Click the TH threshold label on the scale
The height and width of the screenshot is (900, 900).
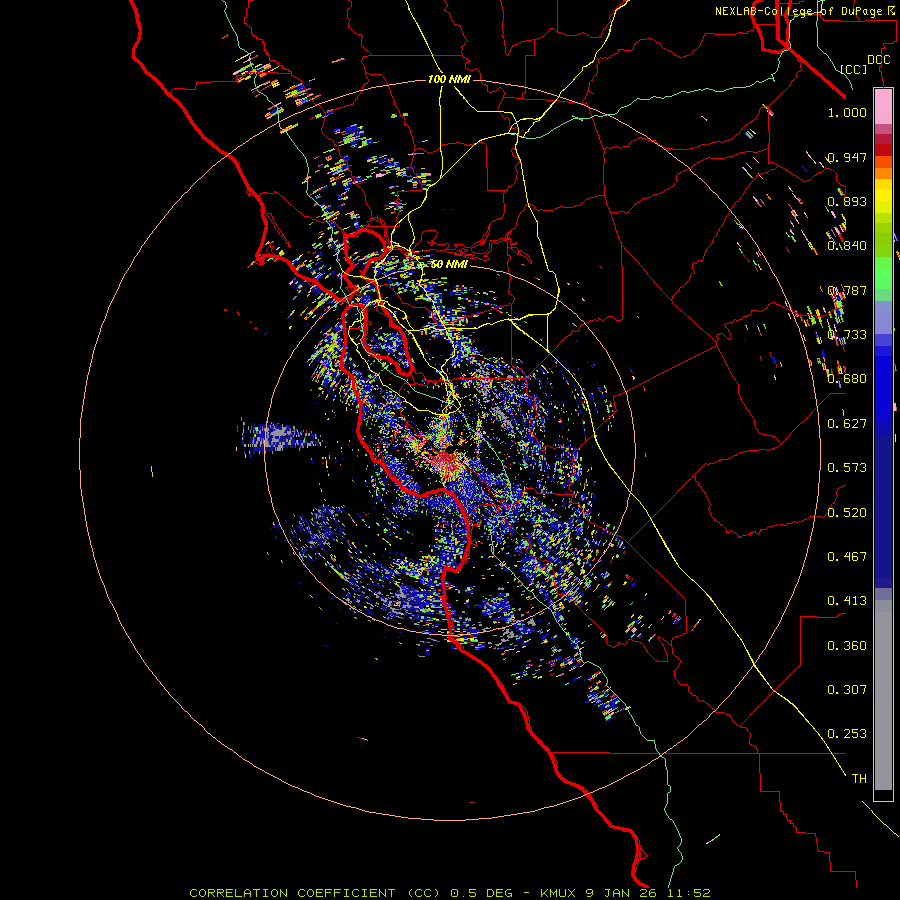(859, 779)
